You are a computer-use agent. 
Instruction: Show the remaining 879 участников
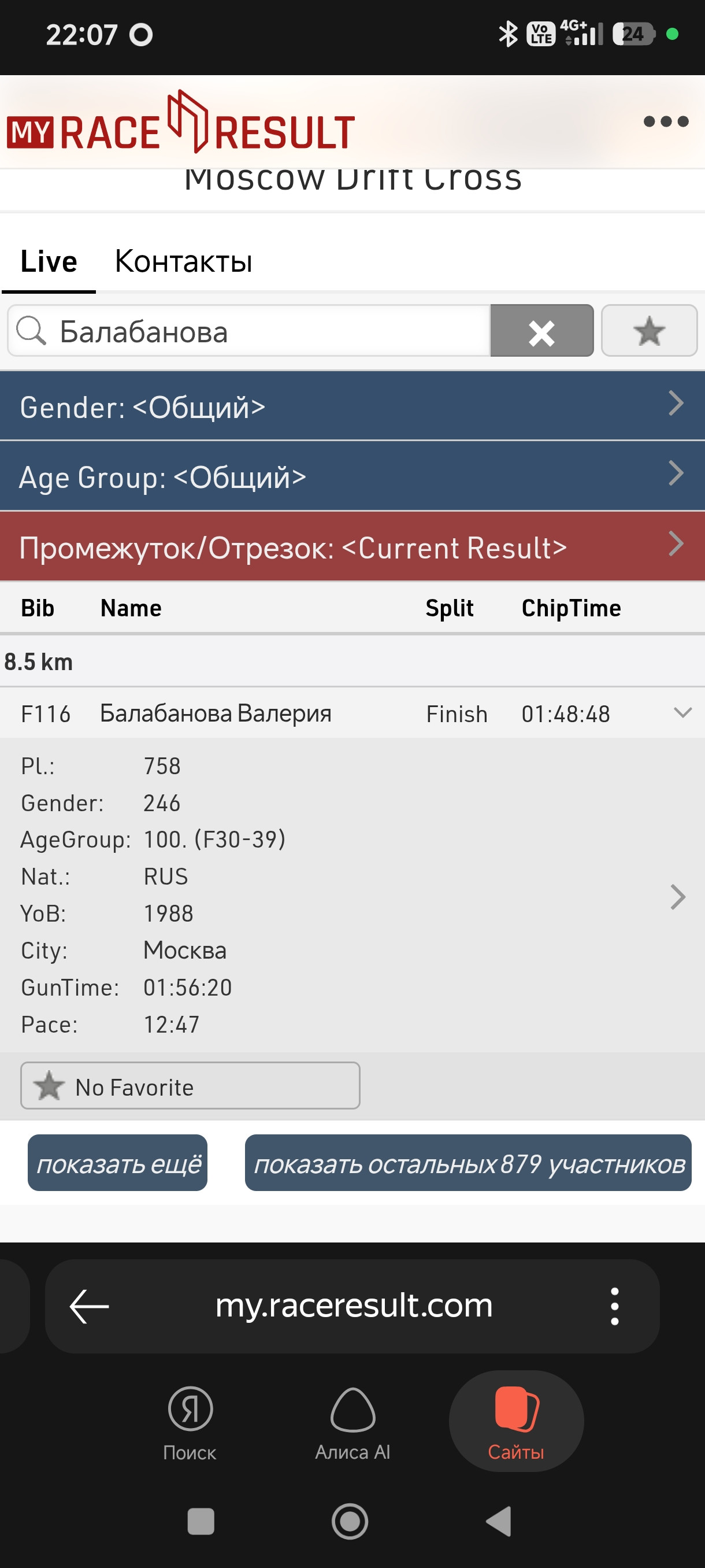click(469, 1163)
